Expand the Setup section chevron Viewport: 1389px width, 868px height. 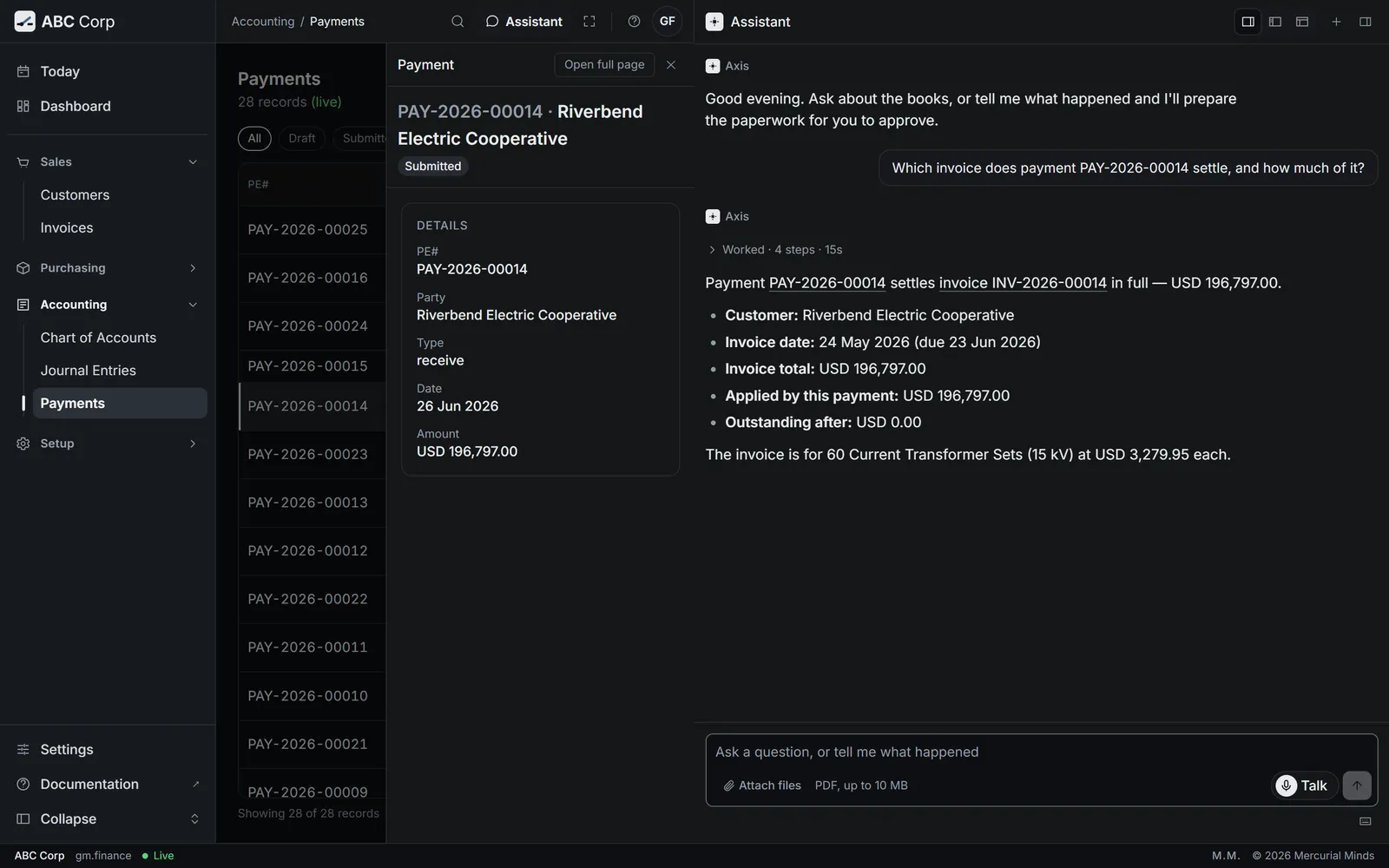coord(193,444)
